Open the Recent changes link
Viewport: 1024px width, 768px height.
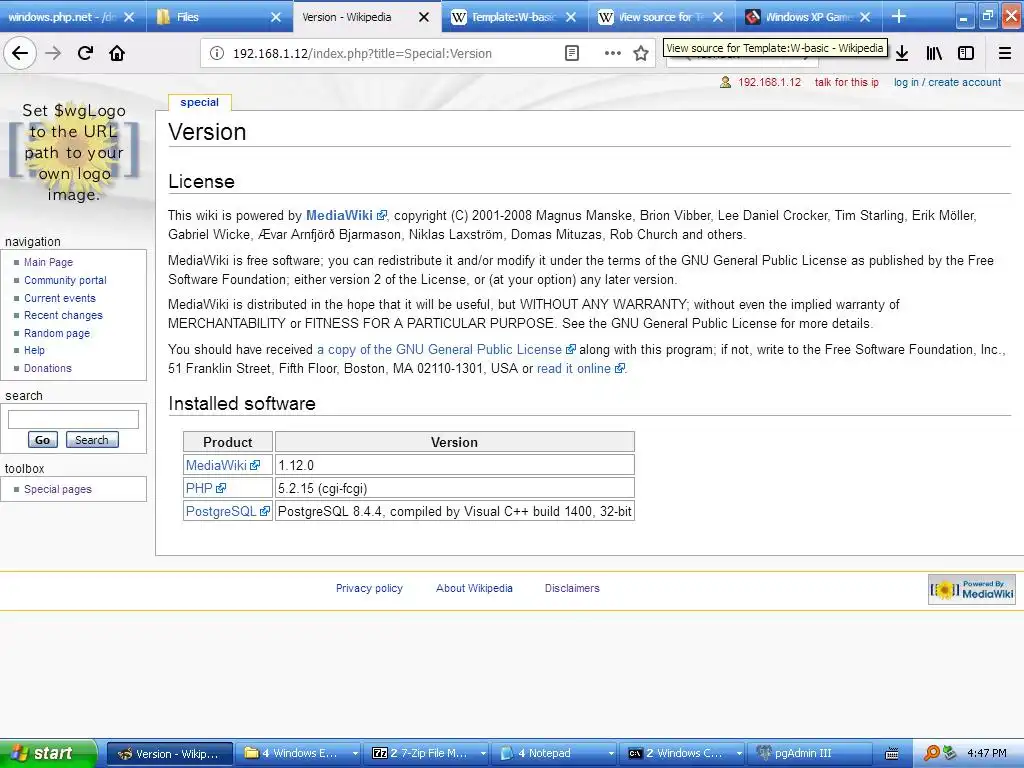point(63,315)
